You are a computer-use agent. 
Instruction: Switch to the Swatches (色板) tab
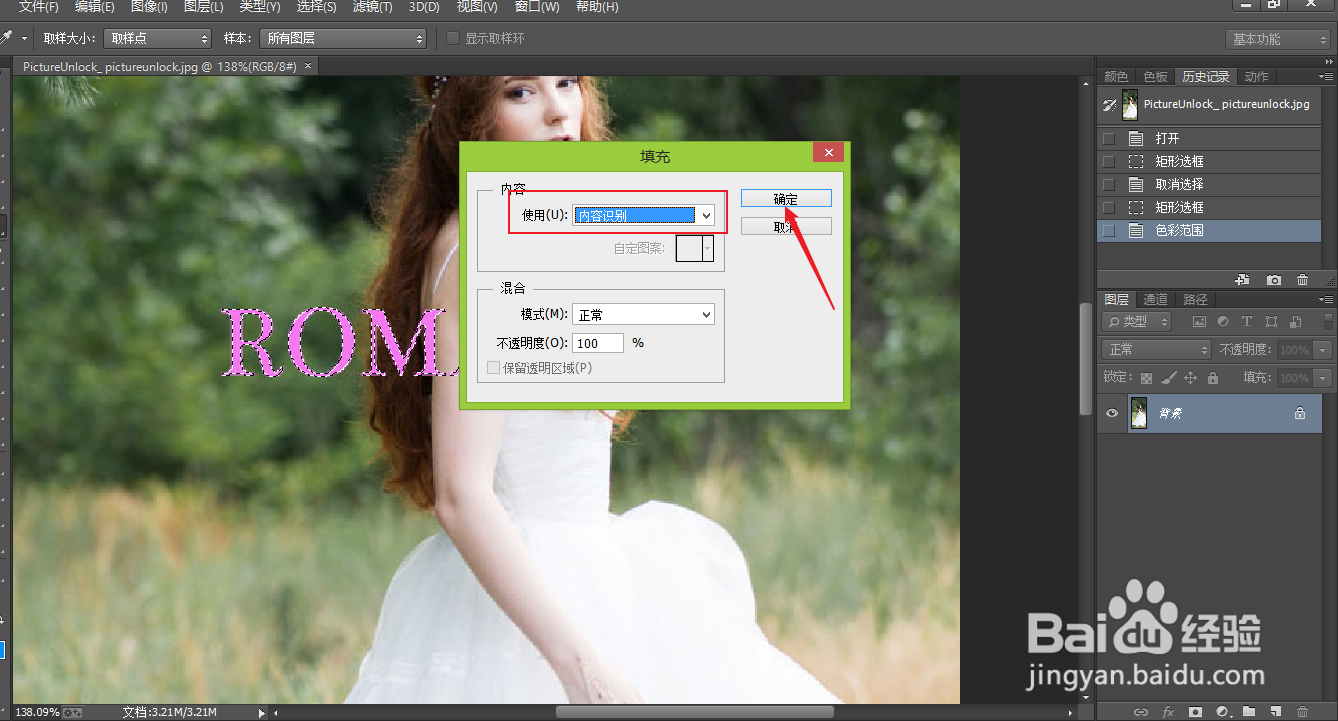[x=1155, y=76]
